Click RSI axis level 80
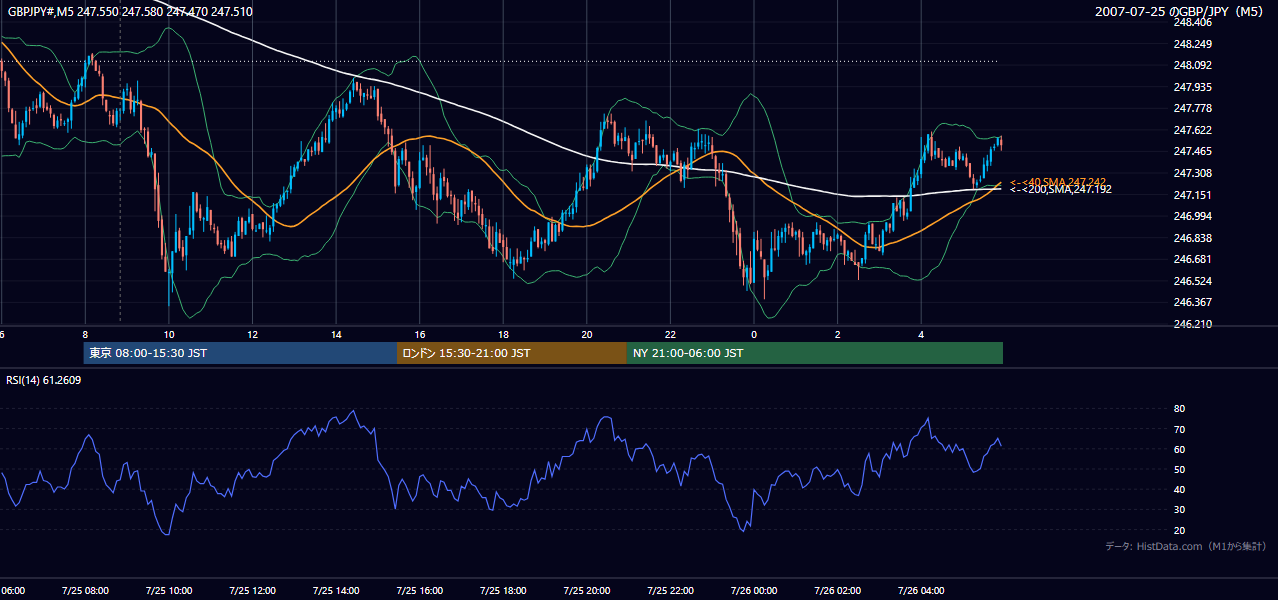The width and height of the screenshot is (1278, 600). [x=1179, y=409]
